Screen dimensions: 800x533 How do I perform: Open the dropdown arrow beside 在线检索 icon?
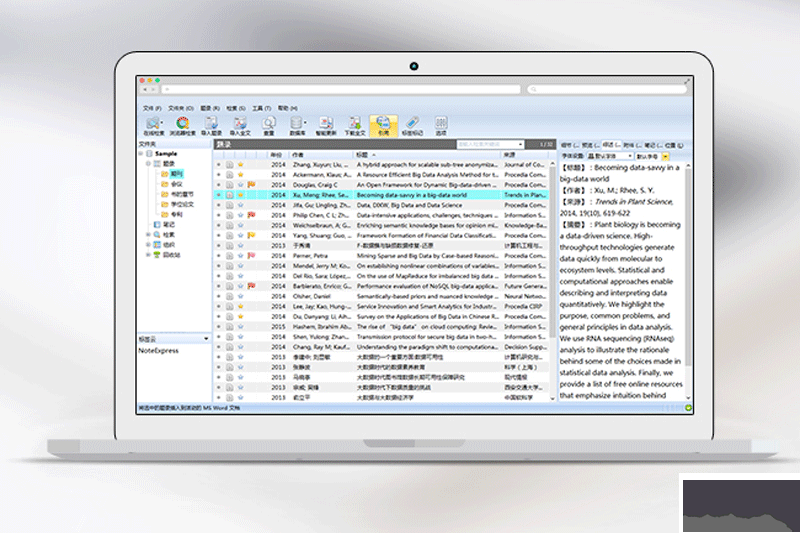pos(162,122)
